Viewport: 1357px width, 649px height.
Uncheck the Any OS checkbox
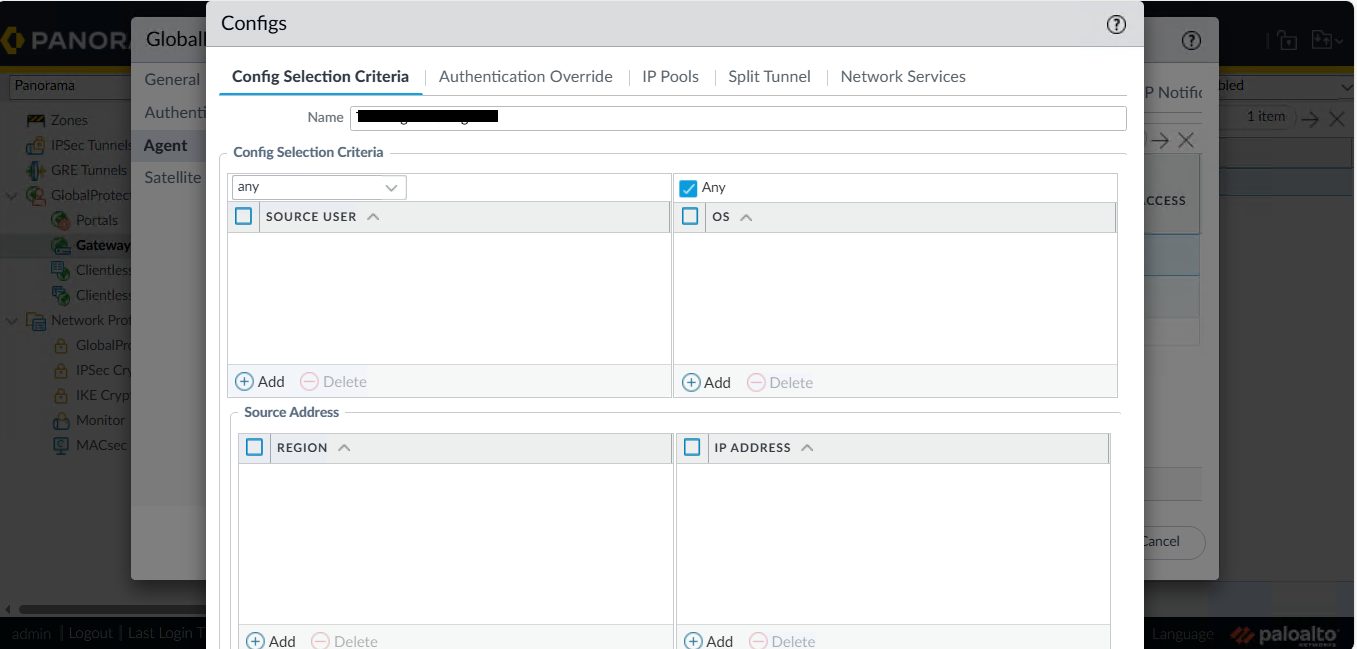point(688,188)
